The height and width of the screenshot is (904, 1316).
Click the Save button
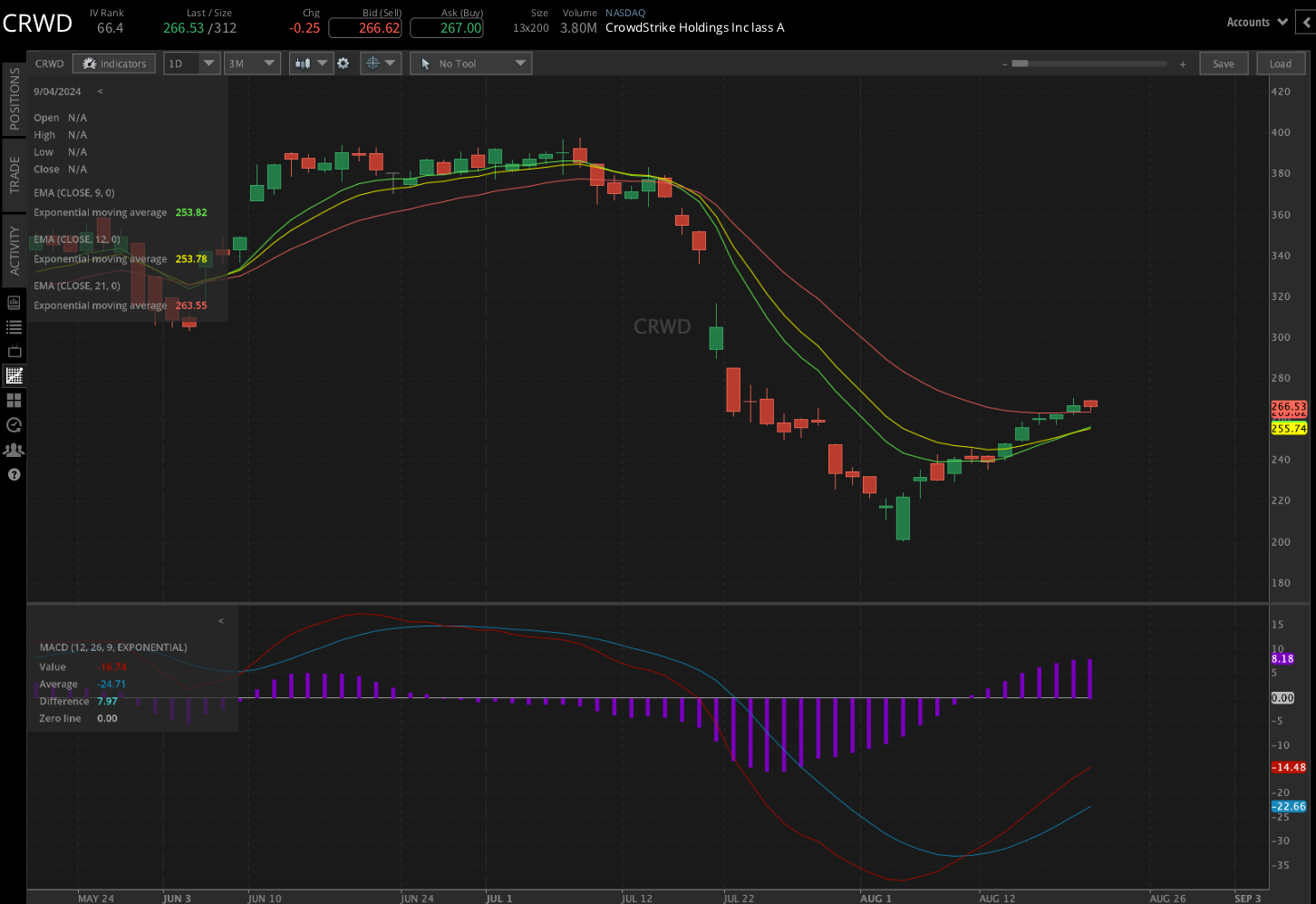(x=1224, y=63)
